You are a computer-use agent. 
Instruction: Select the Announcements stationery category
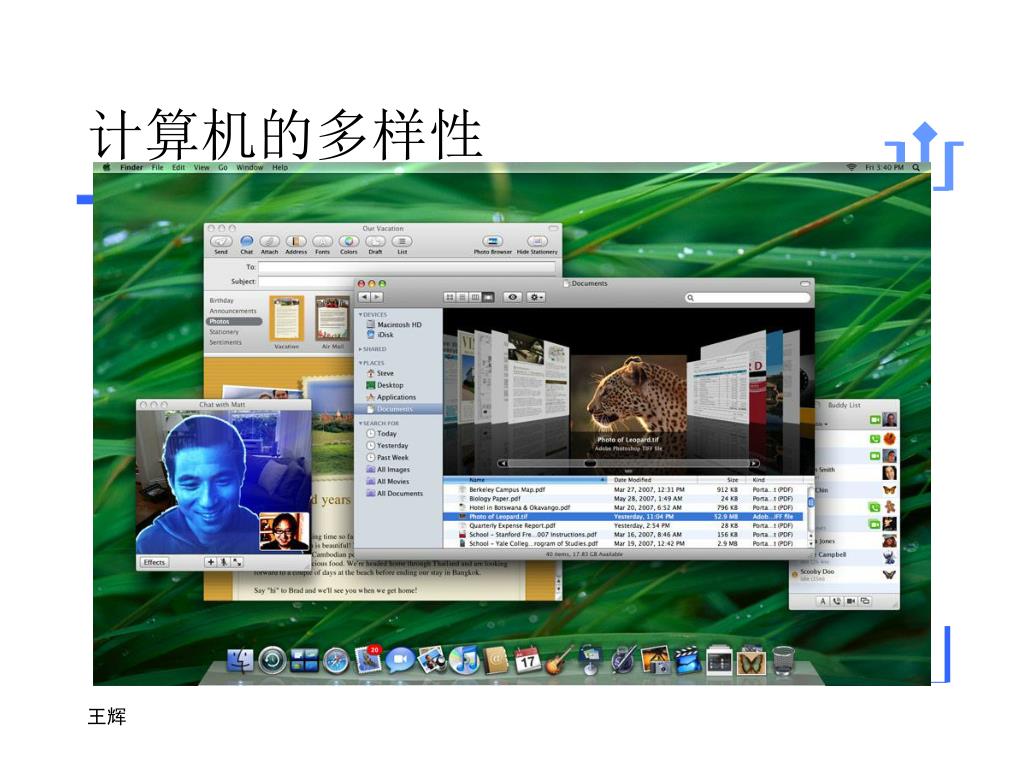233,311
